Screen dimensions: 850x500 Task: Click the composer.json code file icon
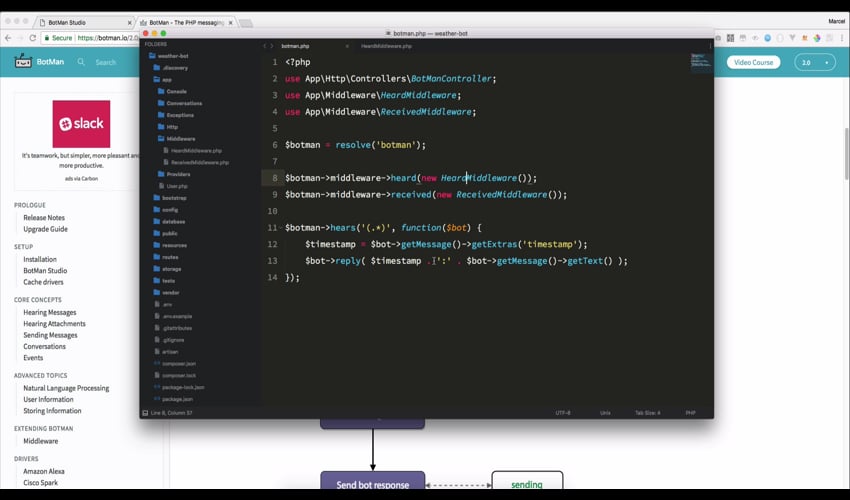[157, 363]
